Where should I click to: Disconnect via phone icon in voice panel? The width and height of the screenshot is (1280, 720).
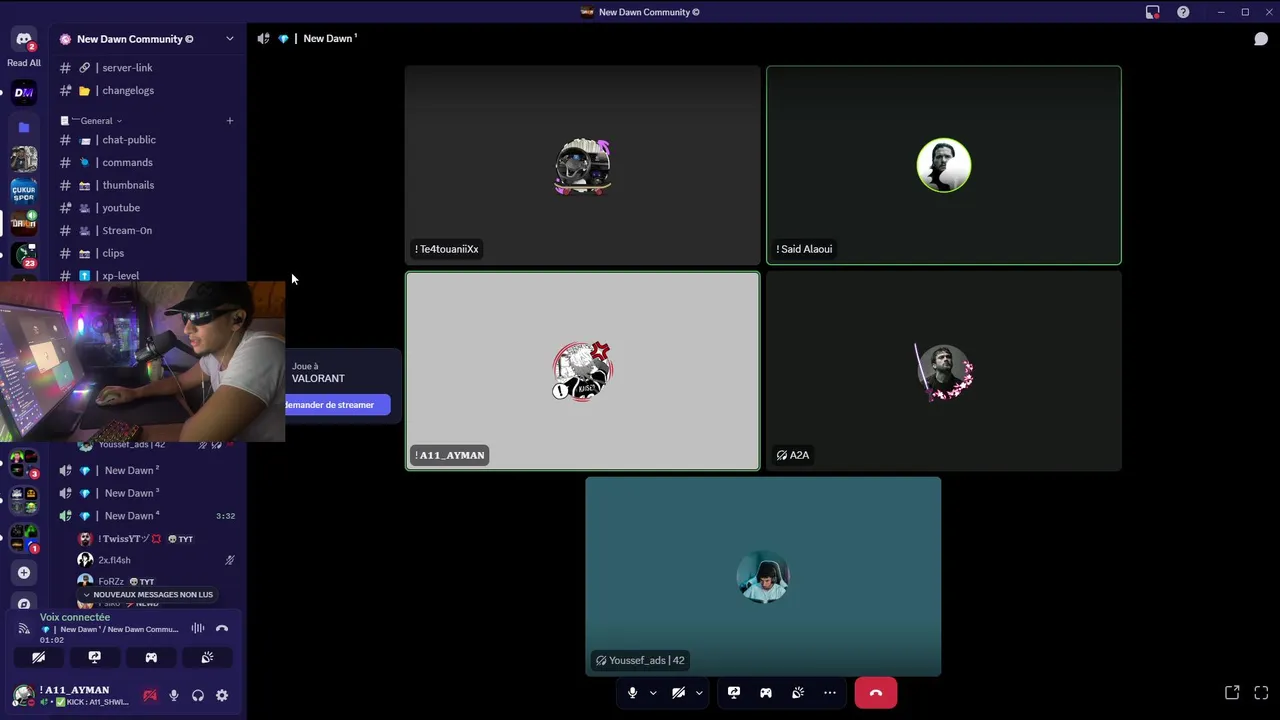tap(222, 629)
